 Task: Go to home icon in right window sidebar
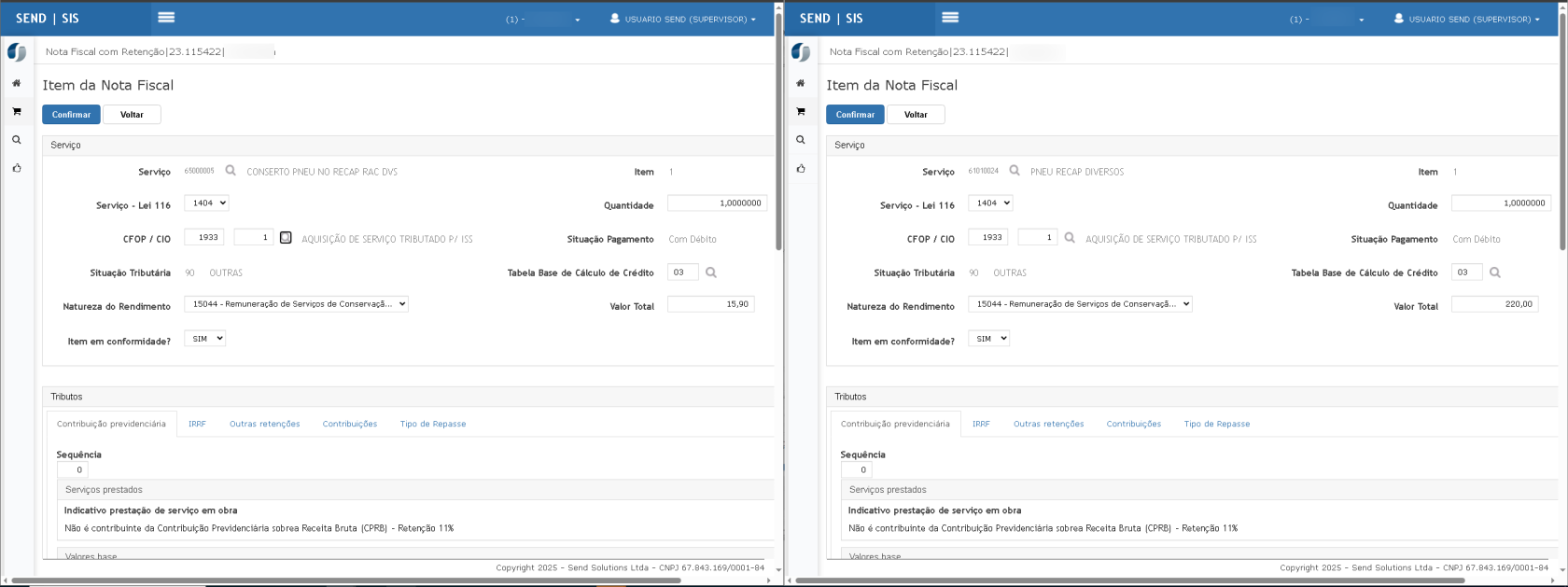coord(800,83)
